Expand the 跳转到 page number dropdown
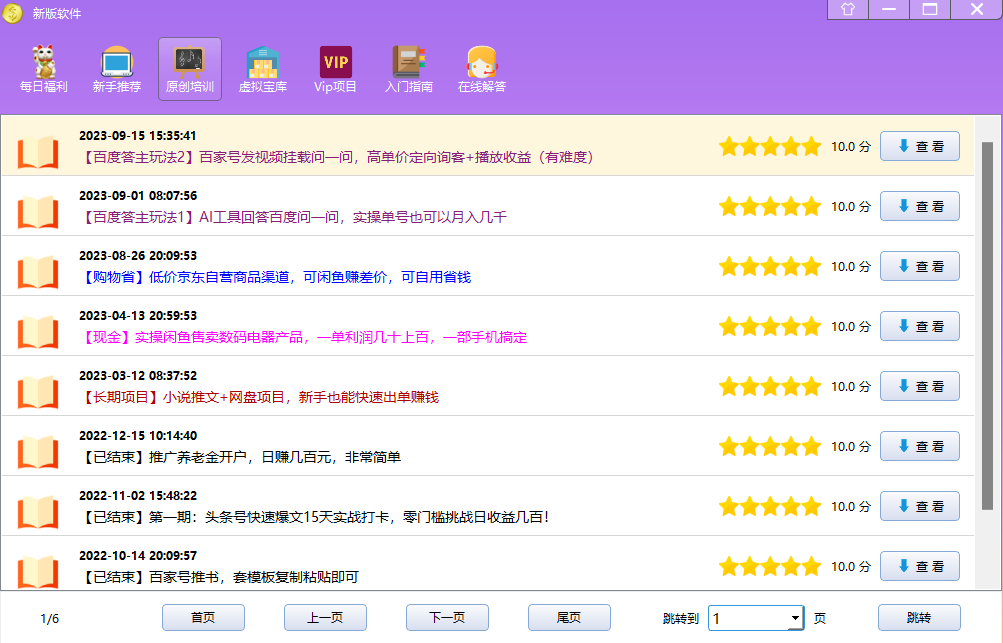Screen dimensions: 1003x643 point(795,619)
